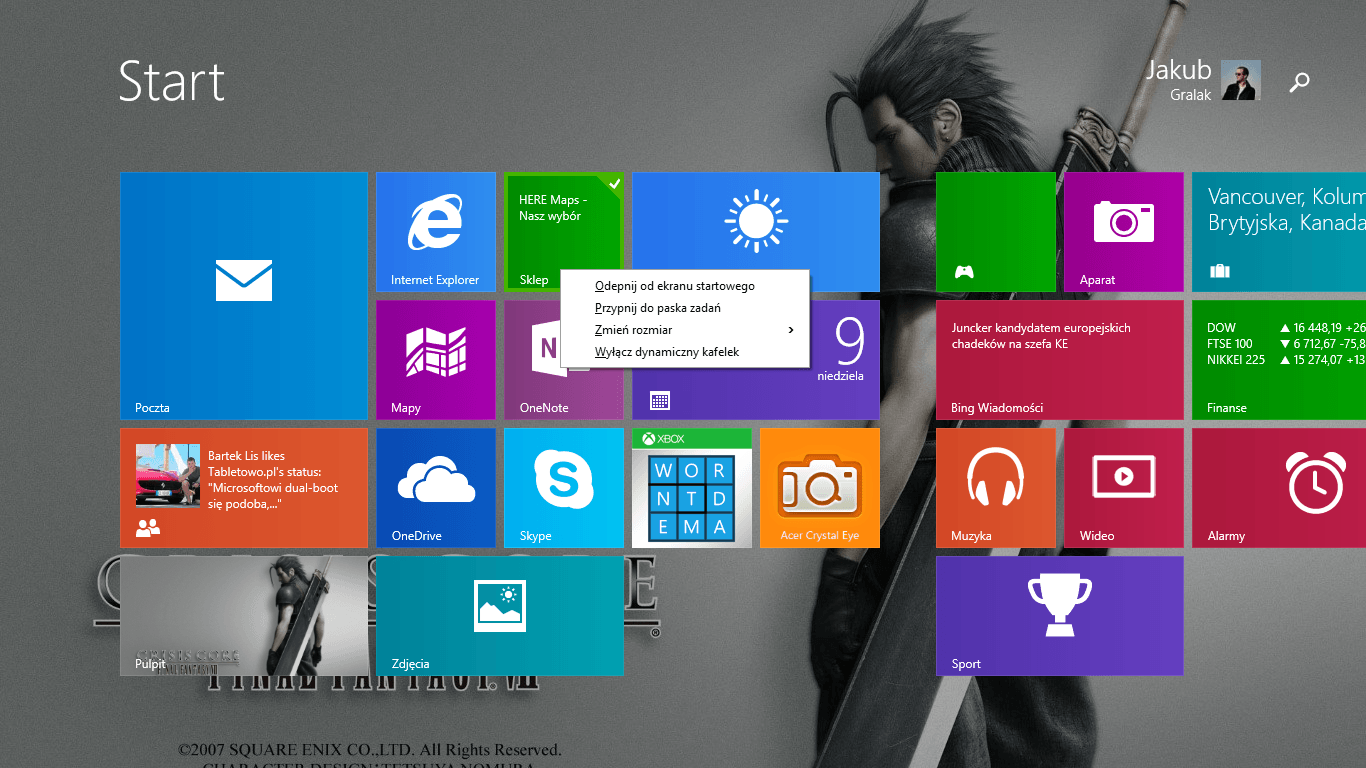Open the Xbox Wordament game tile
The image size is (1366, 768).
point(692,487)
